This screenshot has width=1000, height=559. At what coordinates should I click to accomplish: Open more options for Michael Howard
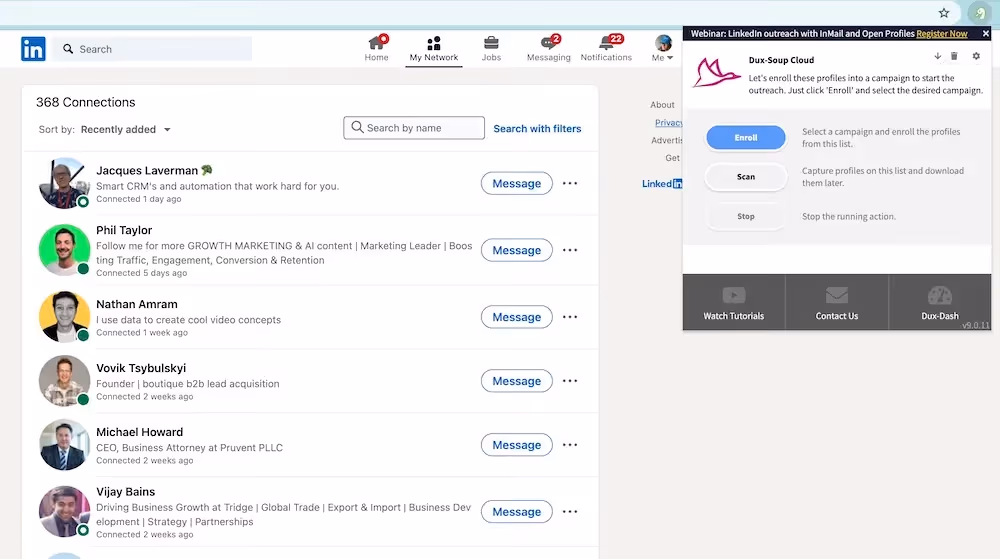point(570,445)
